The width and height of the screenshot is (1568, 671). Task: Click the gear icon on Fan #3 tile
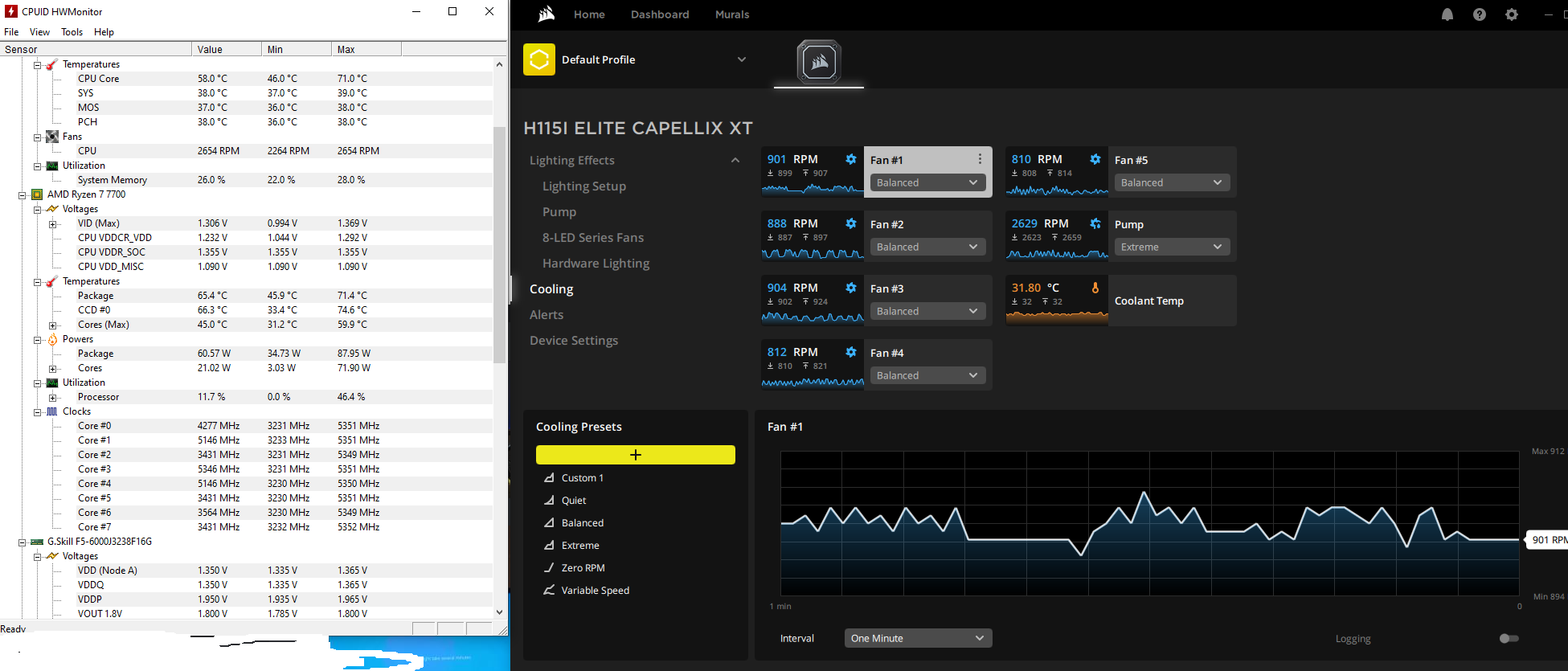pyautogui.click(x=851, y=288)
